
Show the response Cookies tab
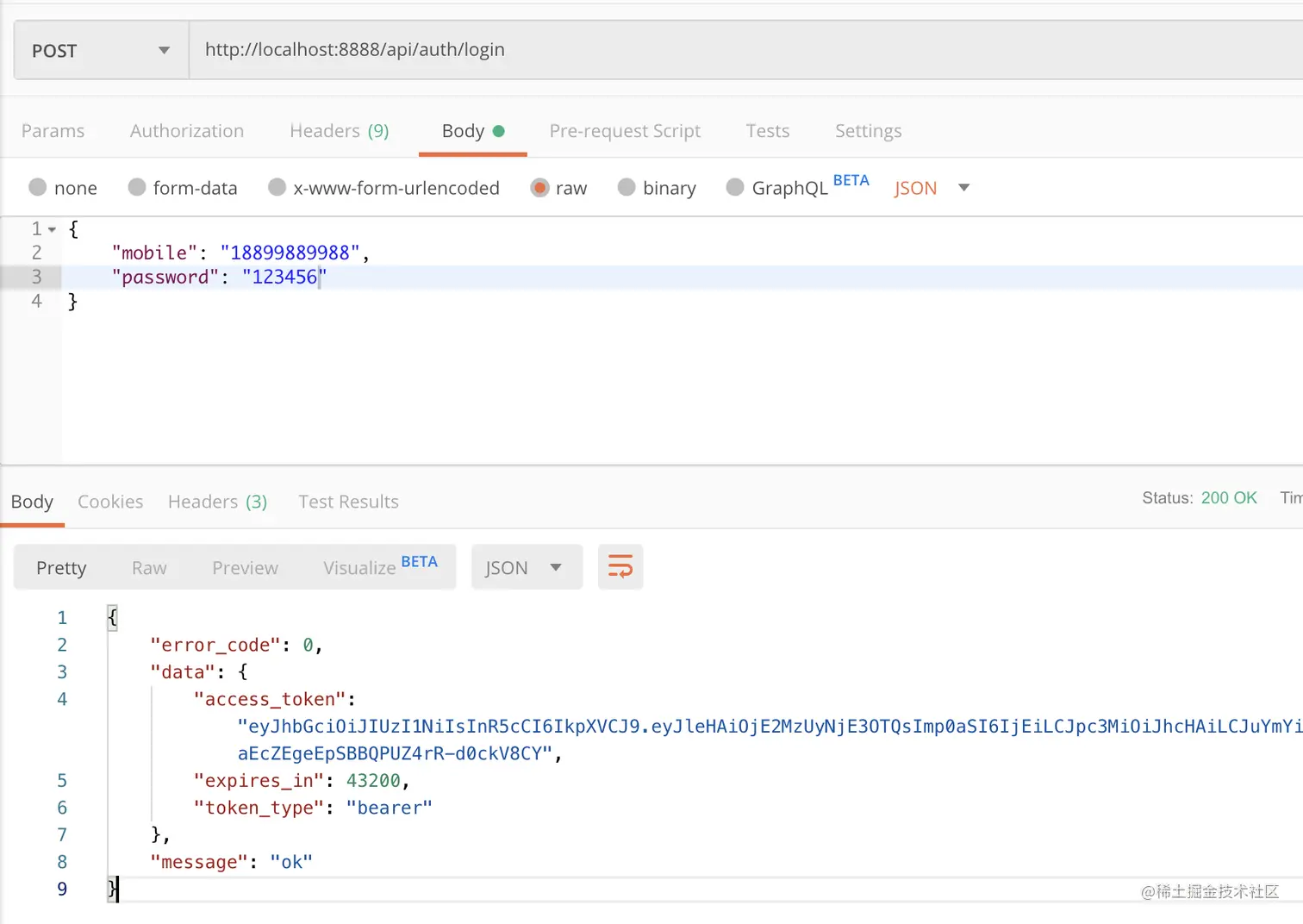pyautogui.click(x=110, y=502)
